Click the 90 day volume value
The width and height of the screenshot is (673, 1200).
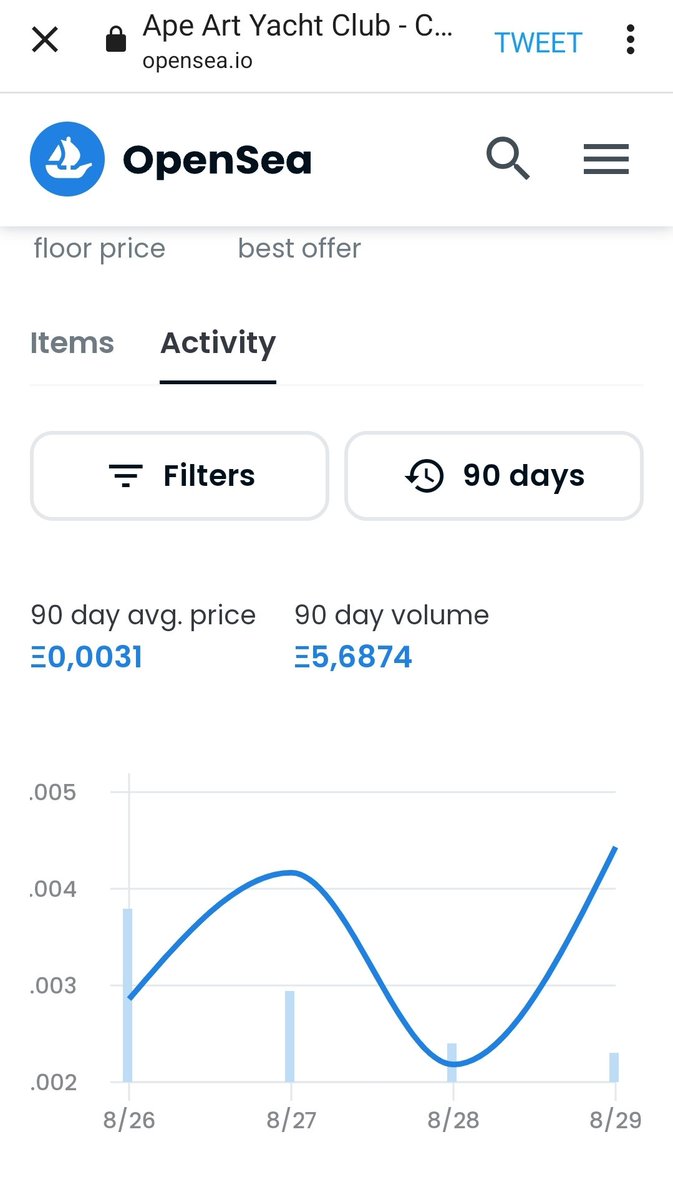click(353, 657)
